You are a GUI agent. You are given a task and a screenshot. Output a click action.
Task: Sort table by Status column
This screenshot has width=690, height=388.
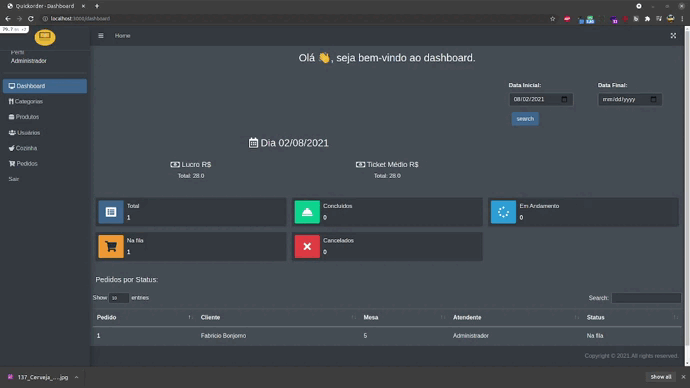(632, 317)
